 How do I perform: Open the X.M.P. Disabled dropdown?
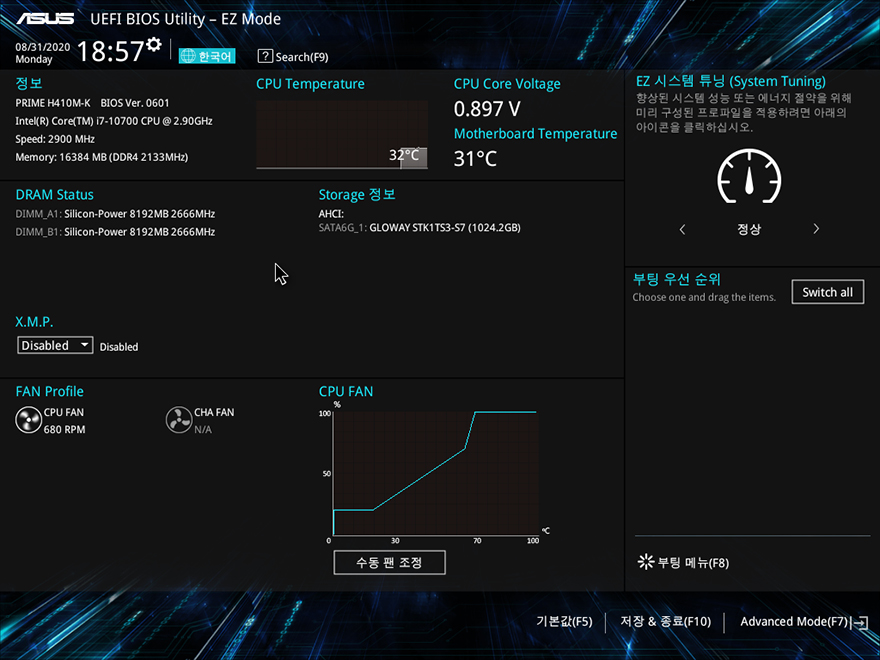[x=55, y=345]
